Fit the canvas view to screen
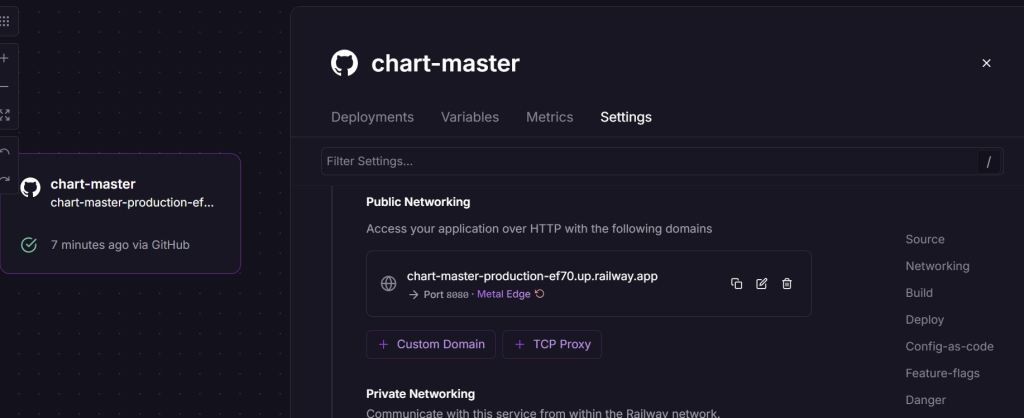 tap(5, 115)
